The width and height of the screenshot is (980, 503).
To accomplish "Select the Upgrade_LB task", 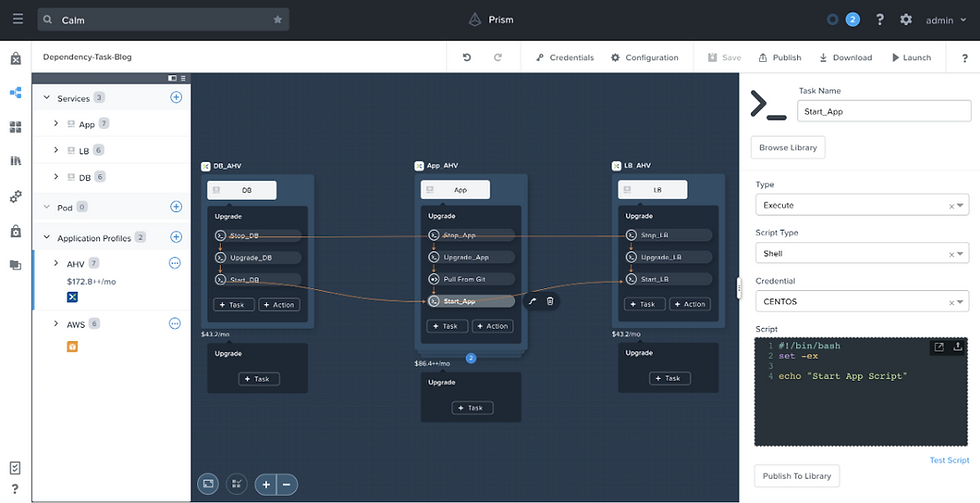I will pos(669,257).
